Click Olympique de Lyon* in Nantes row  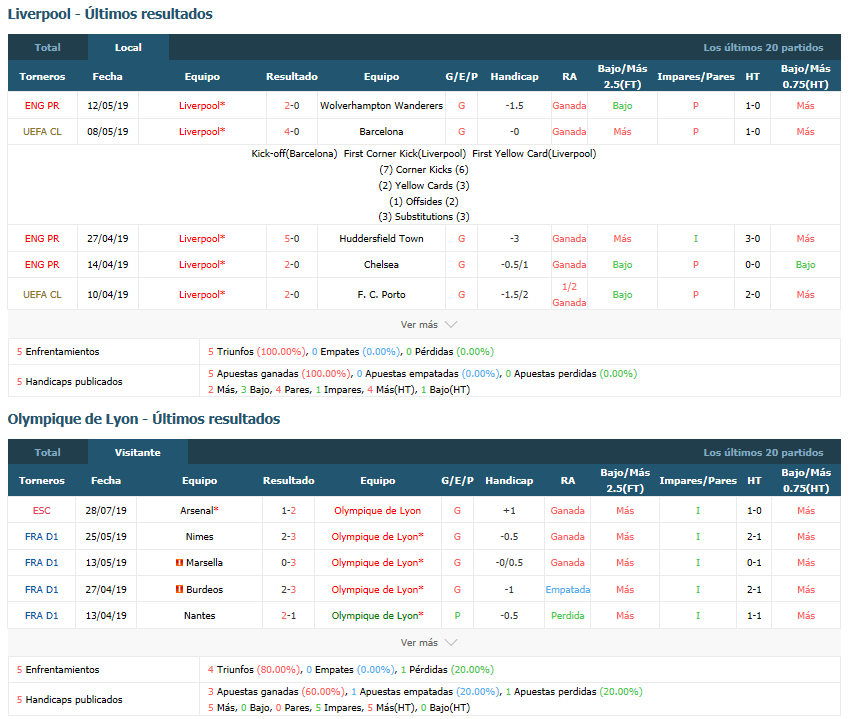(377, 615)
